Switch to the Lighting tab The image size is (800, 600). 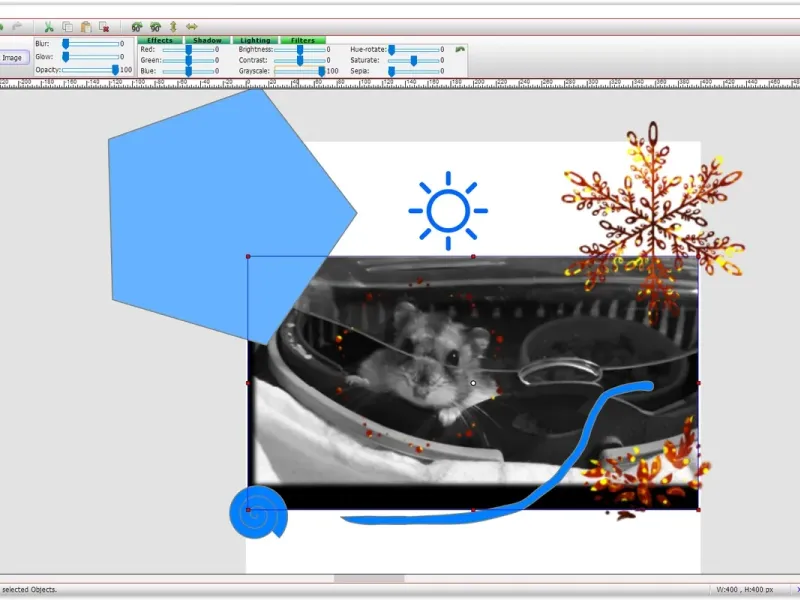coord(255,40)
